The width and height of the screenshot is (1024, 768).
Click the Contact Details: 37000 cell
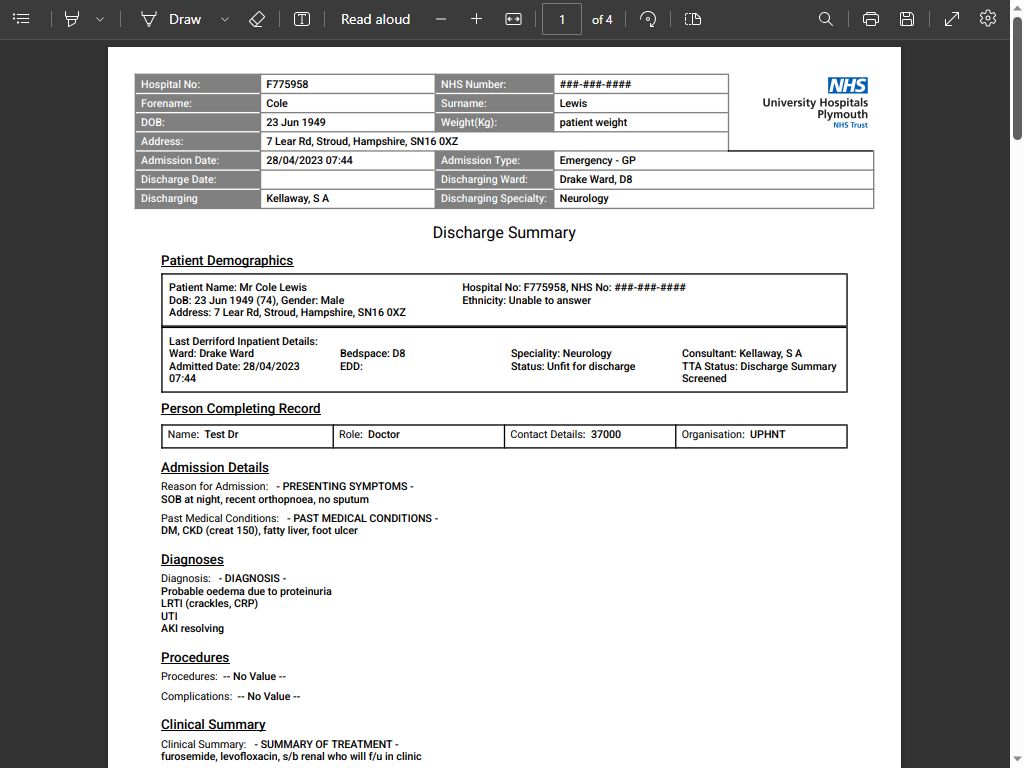pyautogui.click(x=590, y=436)
